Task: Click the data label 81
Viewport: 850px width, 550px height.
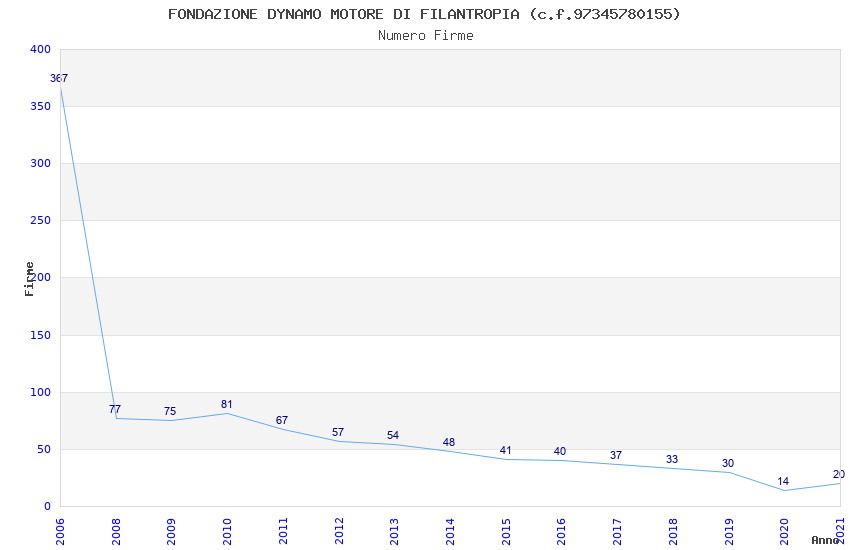Action: pos(227,404)
